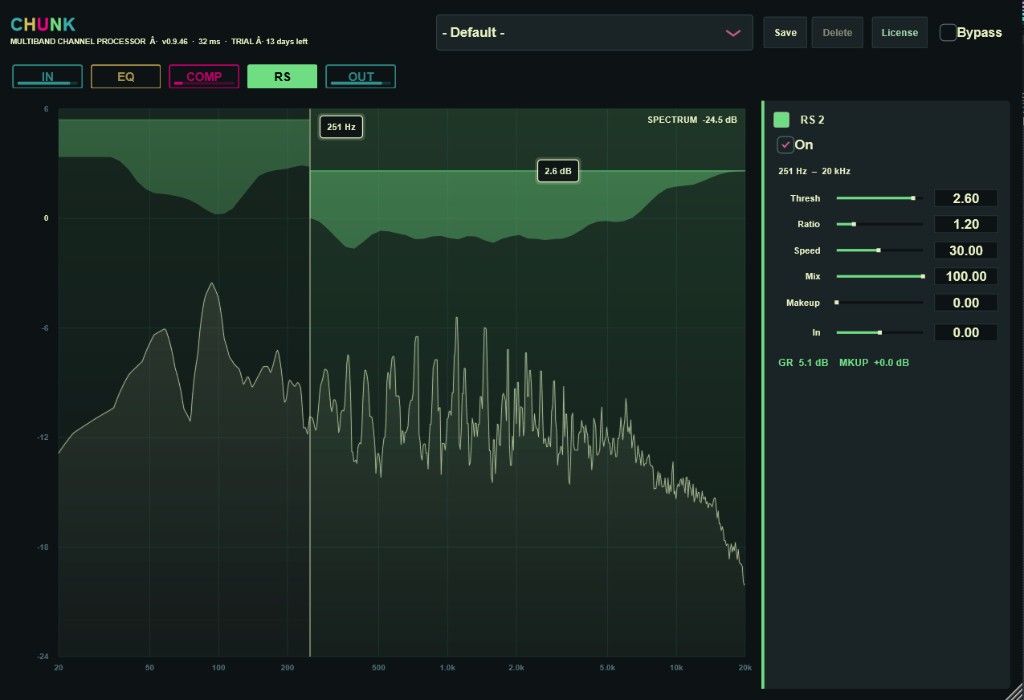The height and width of the screenshot is (700, 1024).
Task: Click the Speed value field 30.00
Action: click(966, 250)
